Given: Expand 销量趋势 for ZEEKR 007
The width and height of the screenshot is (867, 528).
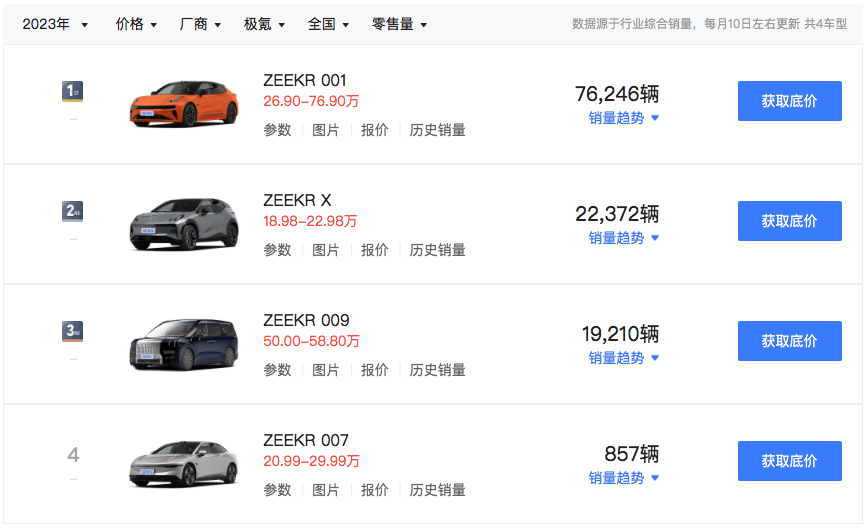Looking at the screenshot, I should [623, 478].
